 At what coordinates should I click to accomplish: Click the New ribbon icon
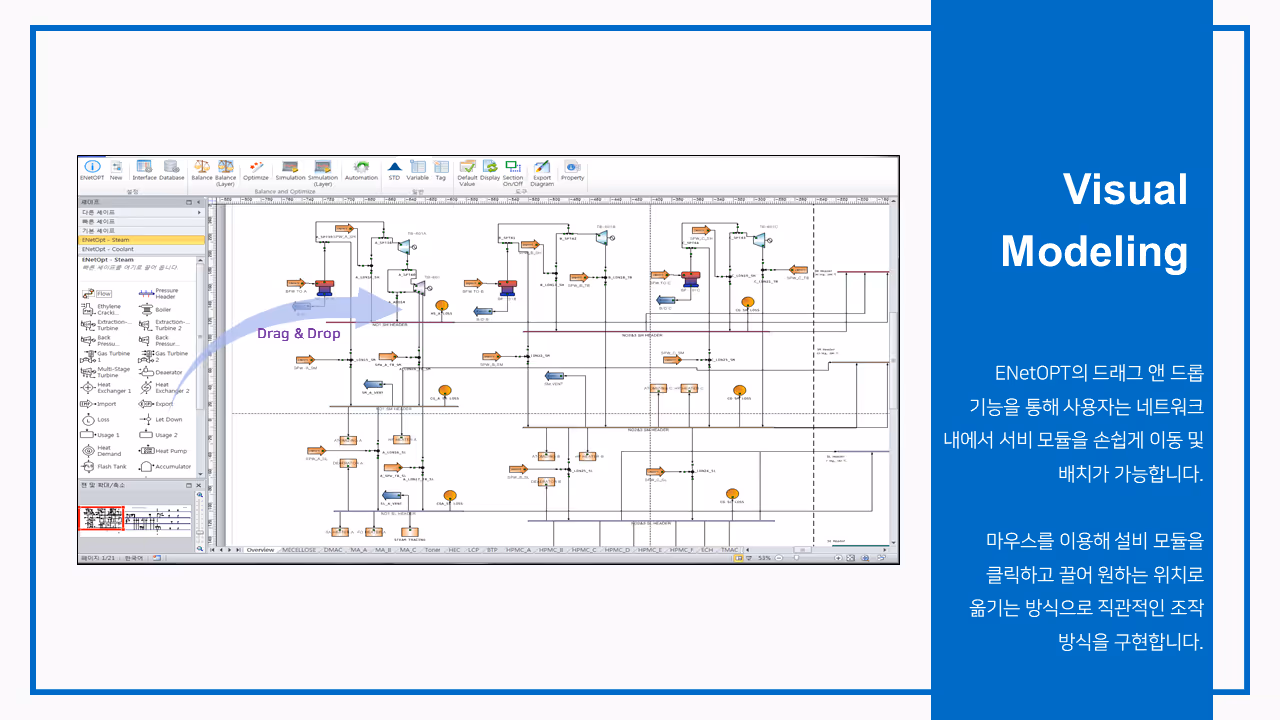coord(116,170)
